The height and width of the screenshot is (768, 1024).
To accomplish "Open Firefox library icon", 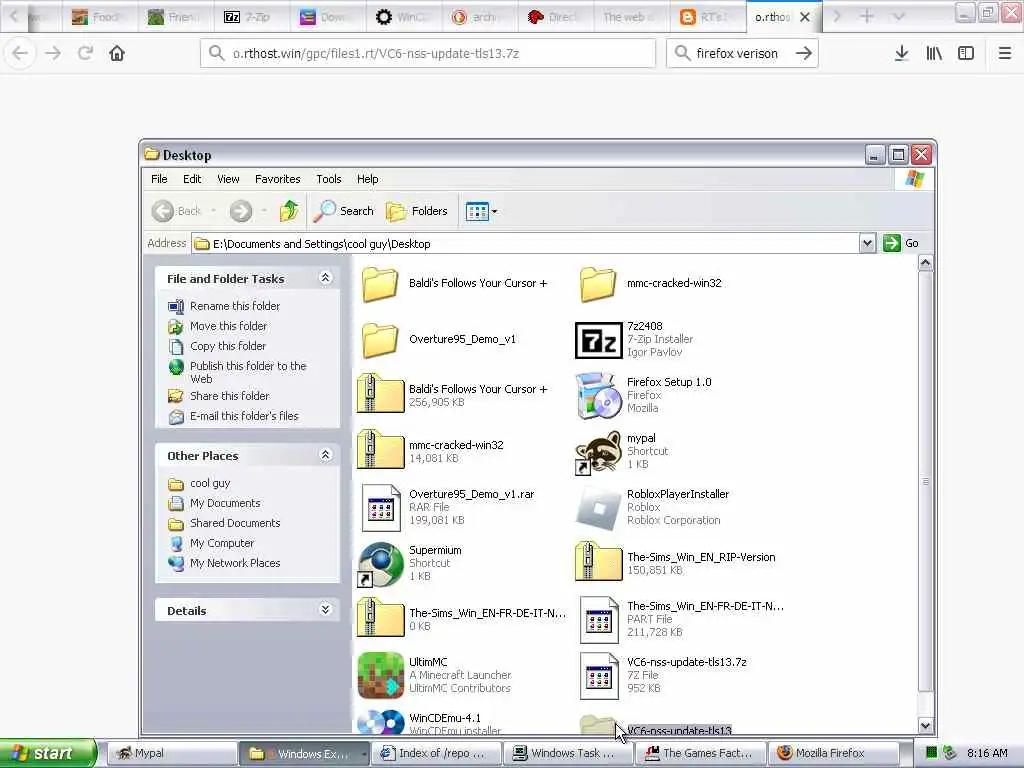I will pos(934,53).
